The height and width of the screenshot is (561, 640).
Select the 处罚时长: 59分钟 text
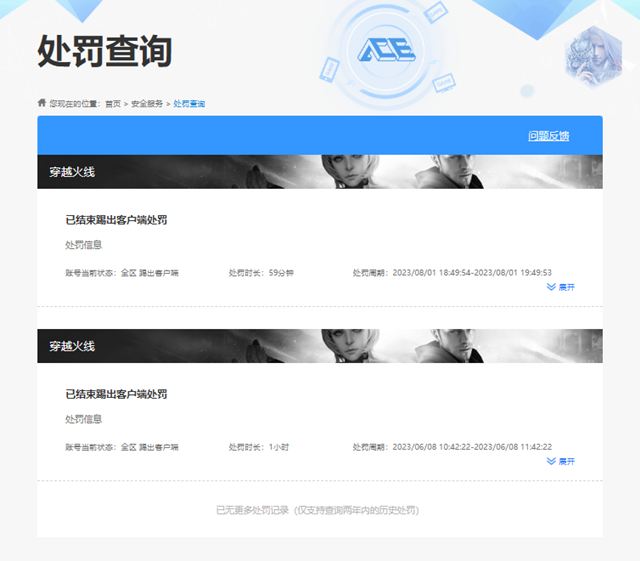coord(261,273)
